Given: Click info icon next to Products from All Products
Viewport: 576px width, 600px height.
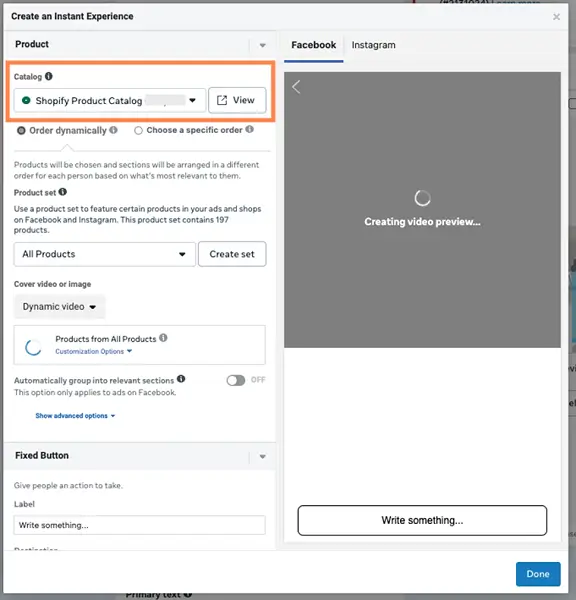Looking at the screenshot, I should point(163,338).
